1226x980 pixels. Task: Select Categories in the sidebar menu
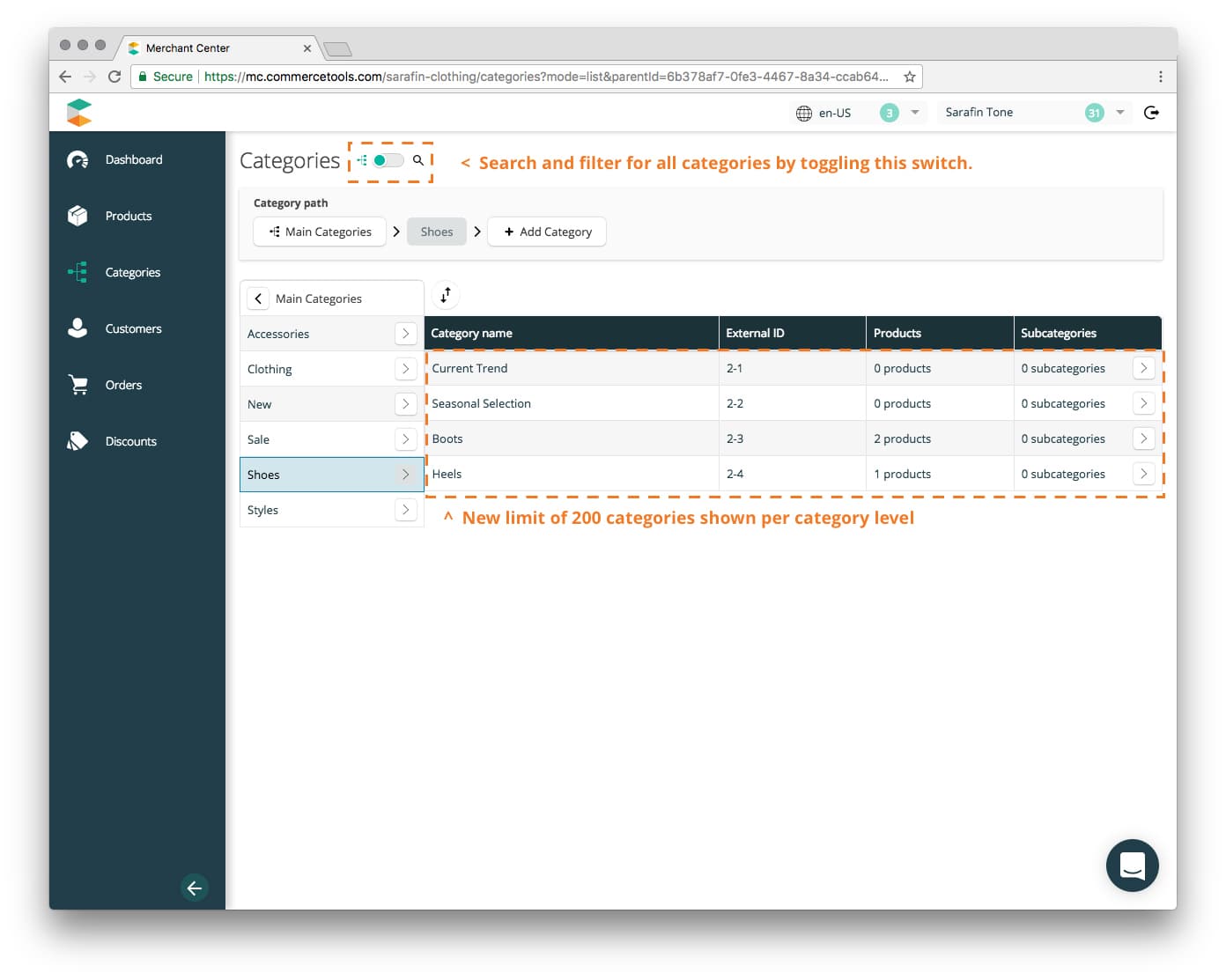tap(133, 272)
